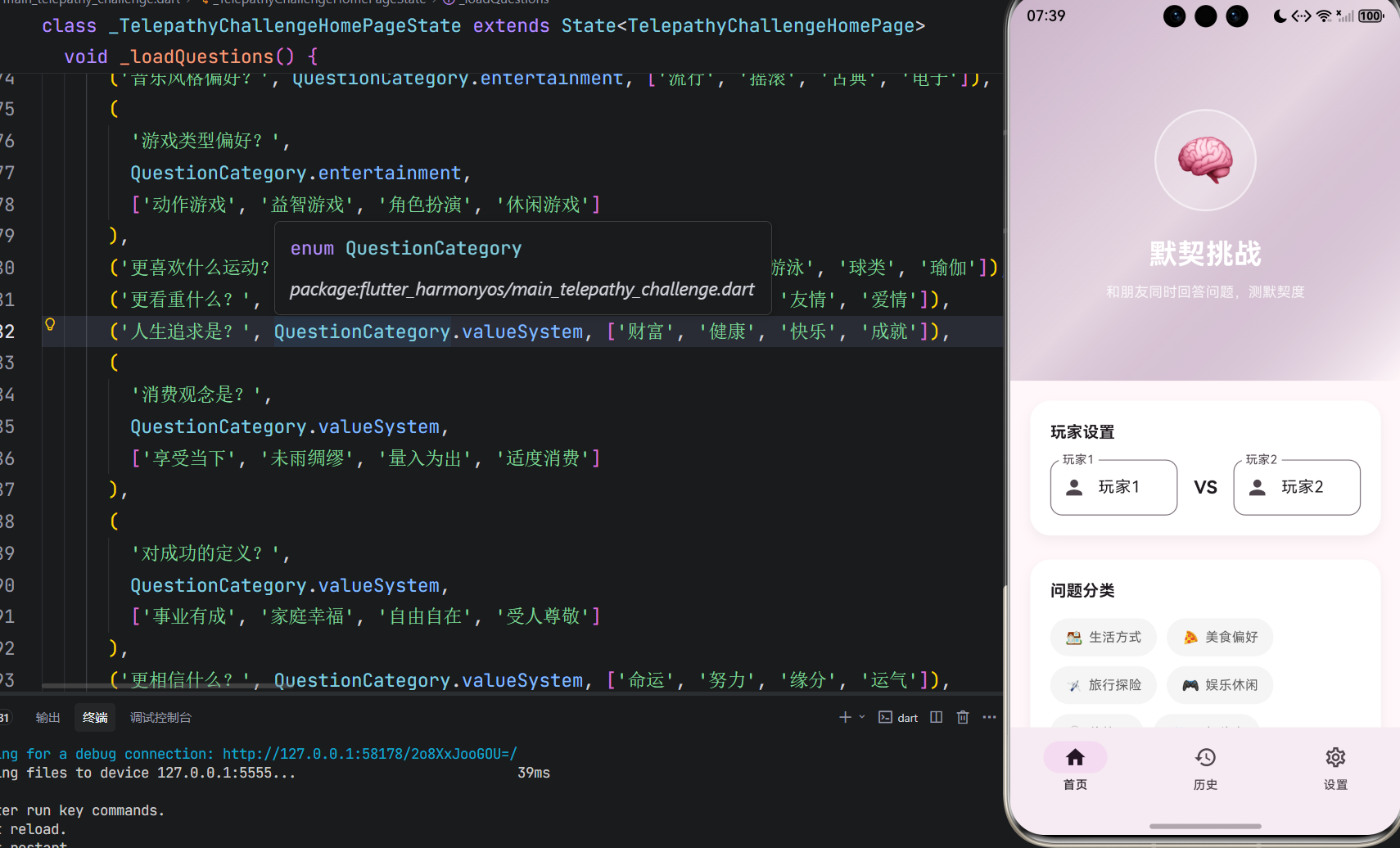Click the battery 100 indicator in emulator
This screenshot has height=848, width=1400.
(1371, 16)
